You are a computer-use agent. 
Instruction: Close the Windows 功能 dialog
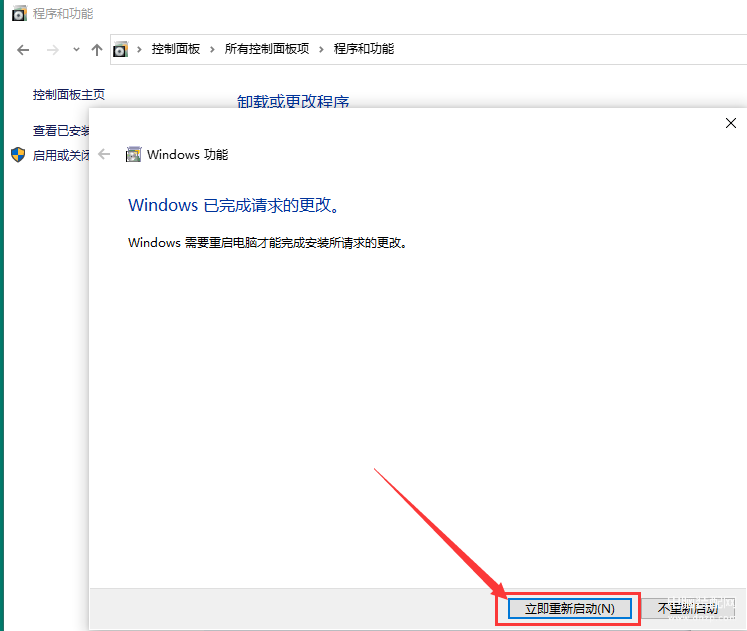pos(731,123)
